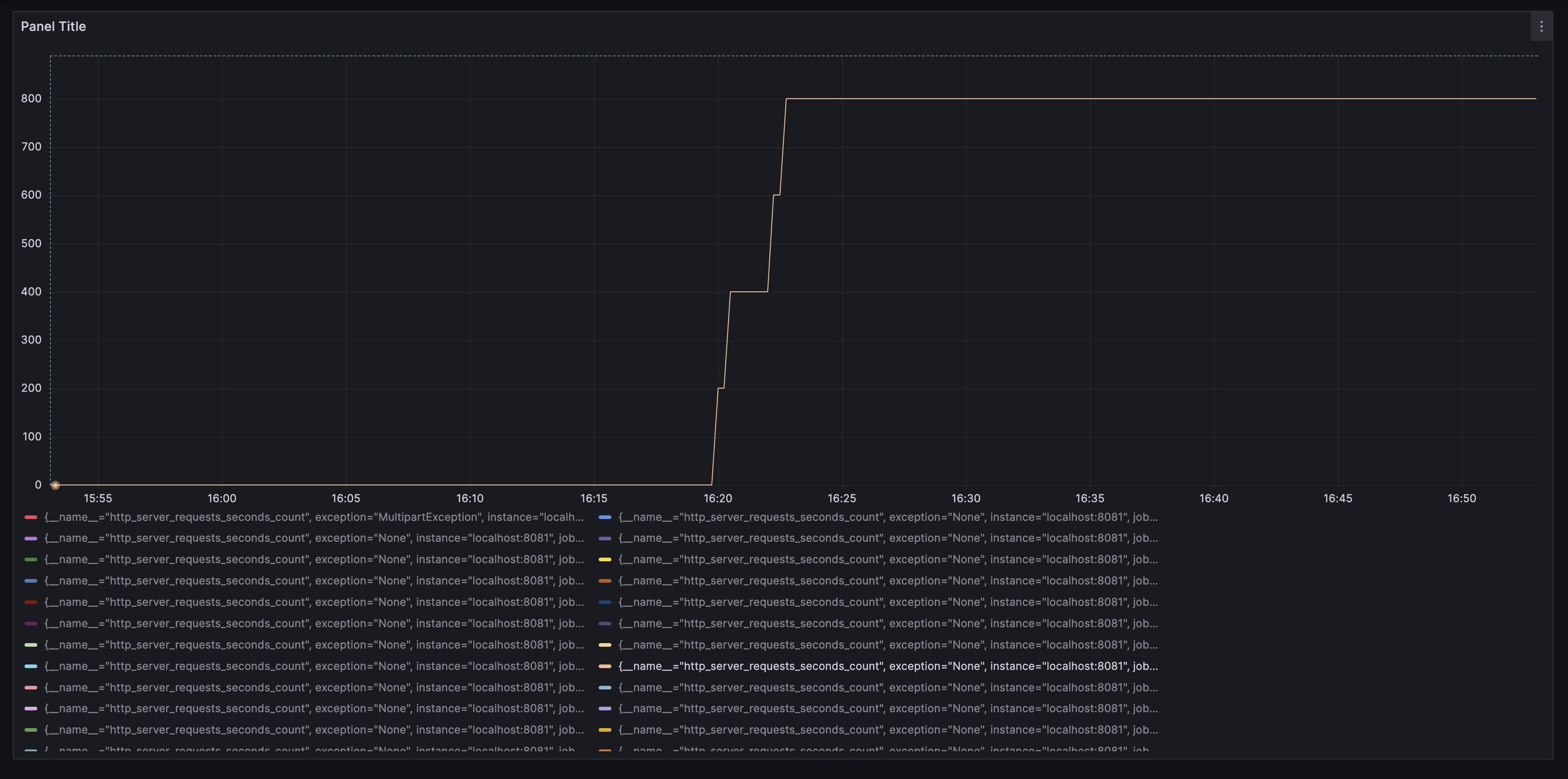Click the 800 value on Y axis
The image size is (1568, 779).
(x=31, y=98)
